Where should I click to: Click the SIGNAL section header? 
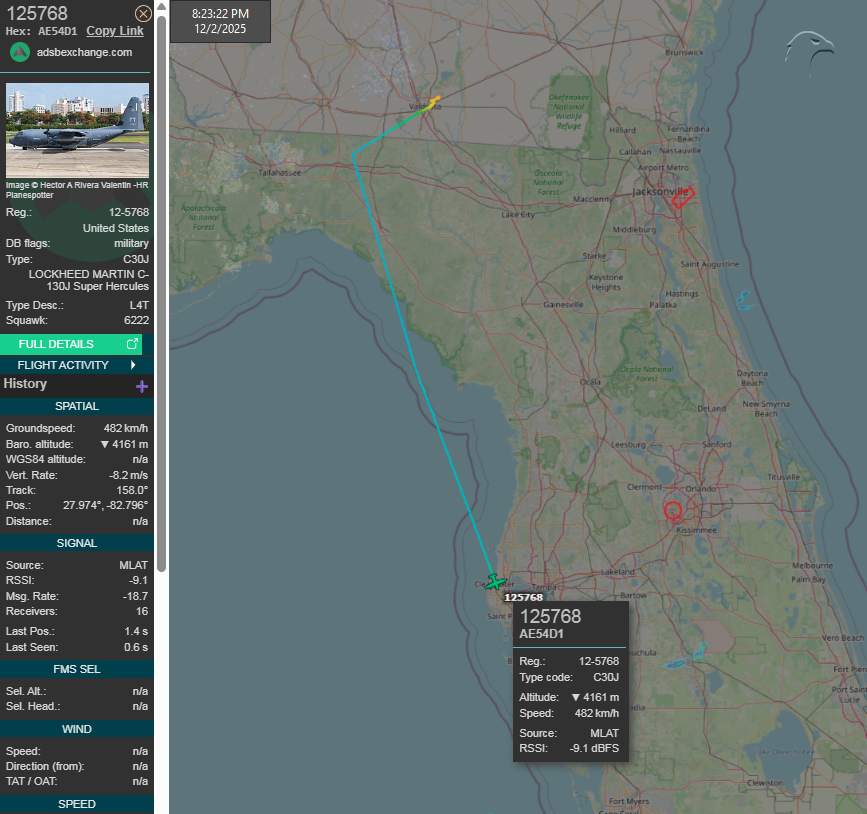pyautogui.click(x=77, y=543)
